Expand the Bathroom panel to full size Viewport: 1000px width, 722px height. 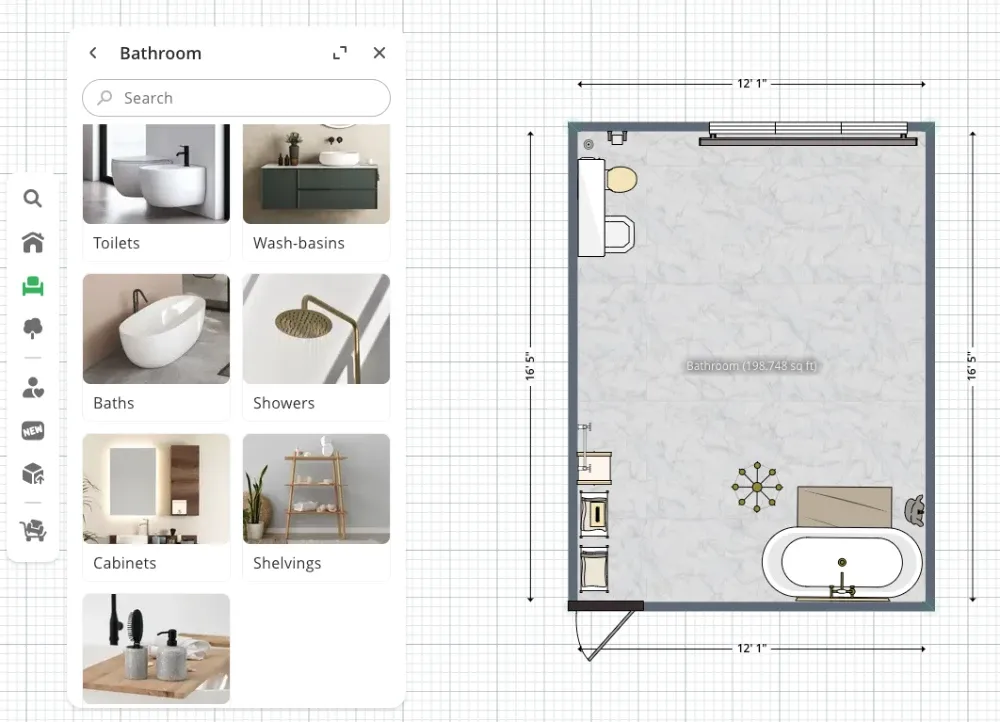pos(339,52)
